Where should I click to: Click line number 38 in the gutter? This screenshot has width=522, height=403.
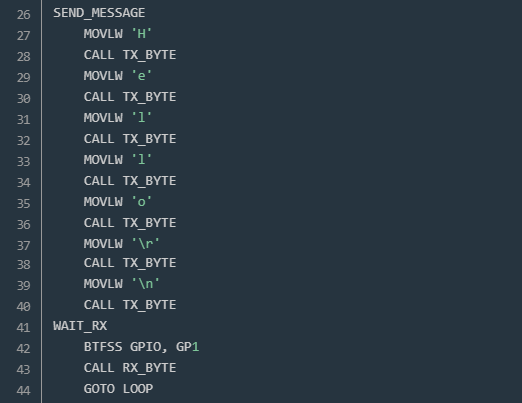pyautogui.click(x=23, y=265)
